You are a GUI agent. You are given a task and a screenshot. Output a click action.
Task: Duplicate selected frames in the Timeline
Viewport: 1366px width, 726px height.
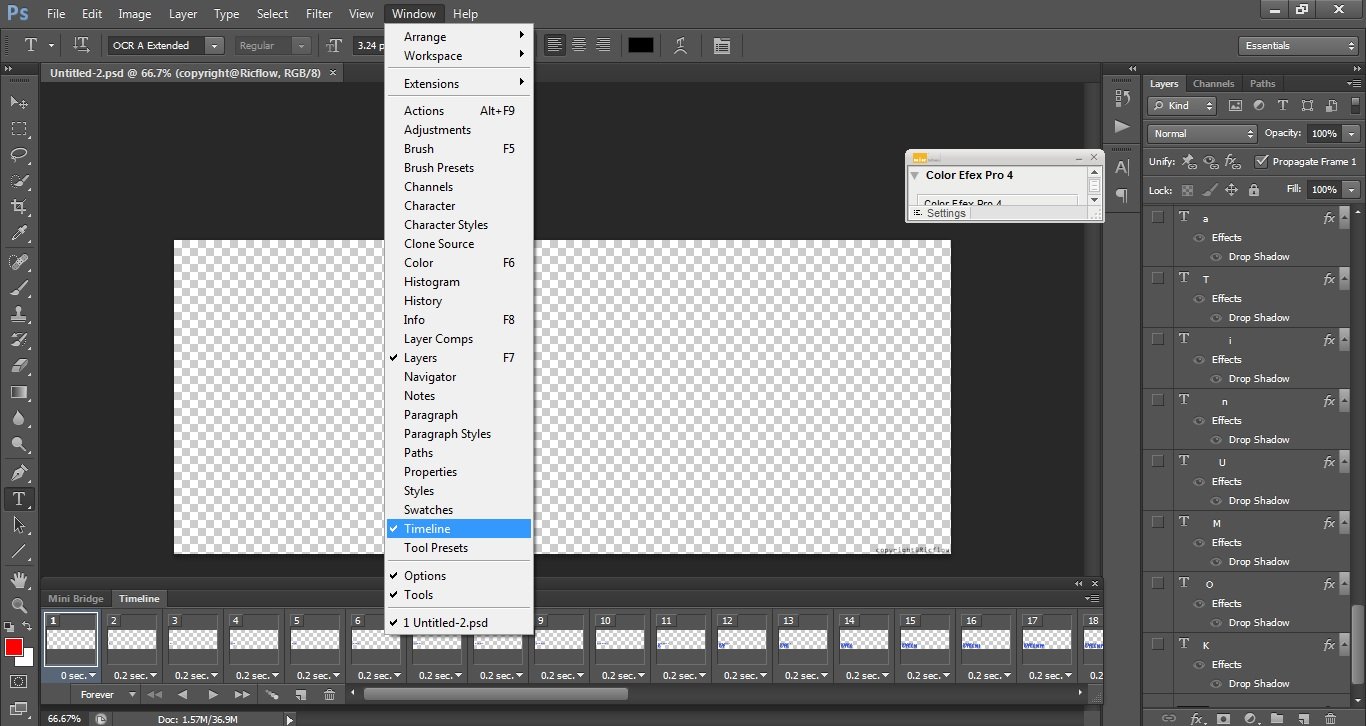(301, 695)
